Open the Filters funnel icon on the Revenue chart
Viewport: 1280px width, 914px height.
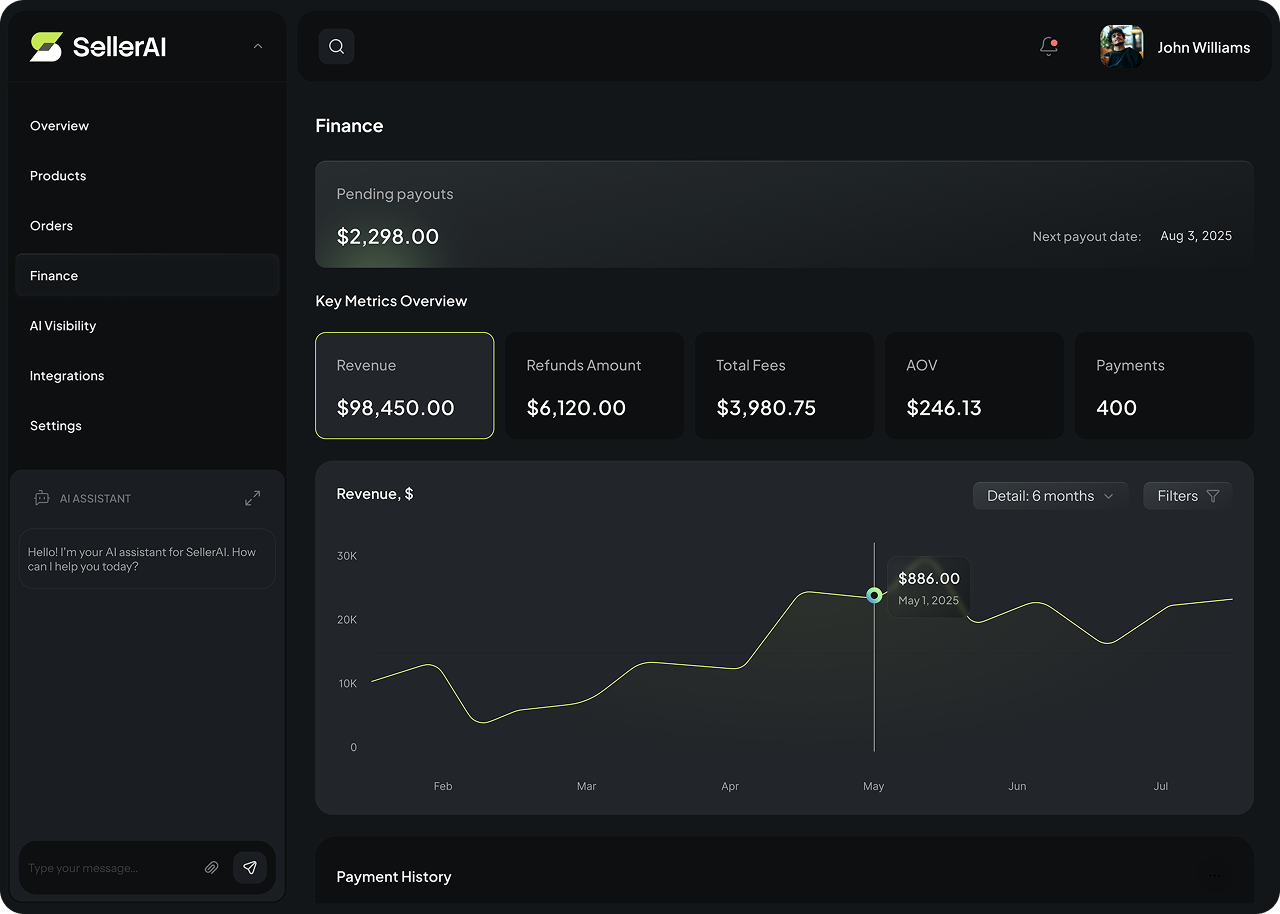[1213, 495]
